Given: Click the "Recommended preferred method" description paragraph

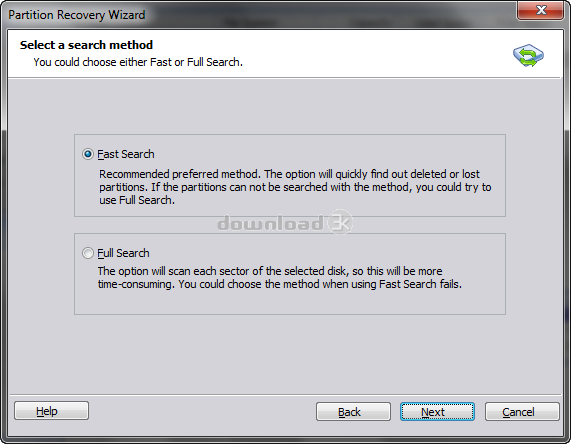Looking at the screenshot, I should 295,187.
